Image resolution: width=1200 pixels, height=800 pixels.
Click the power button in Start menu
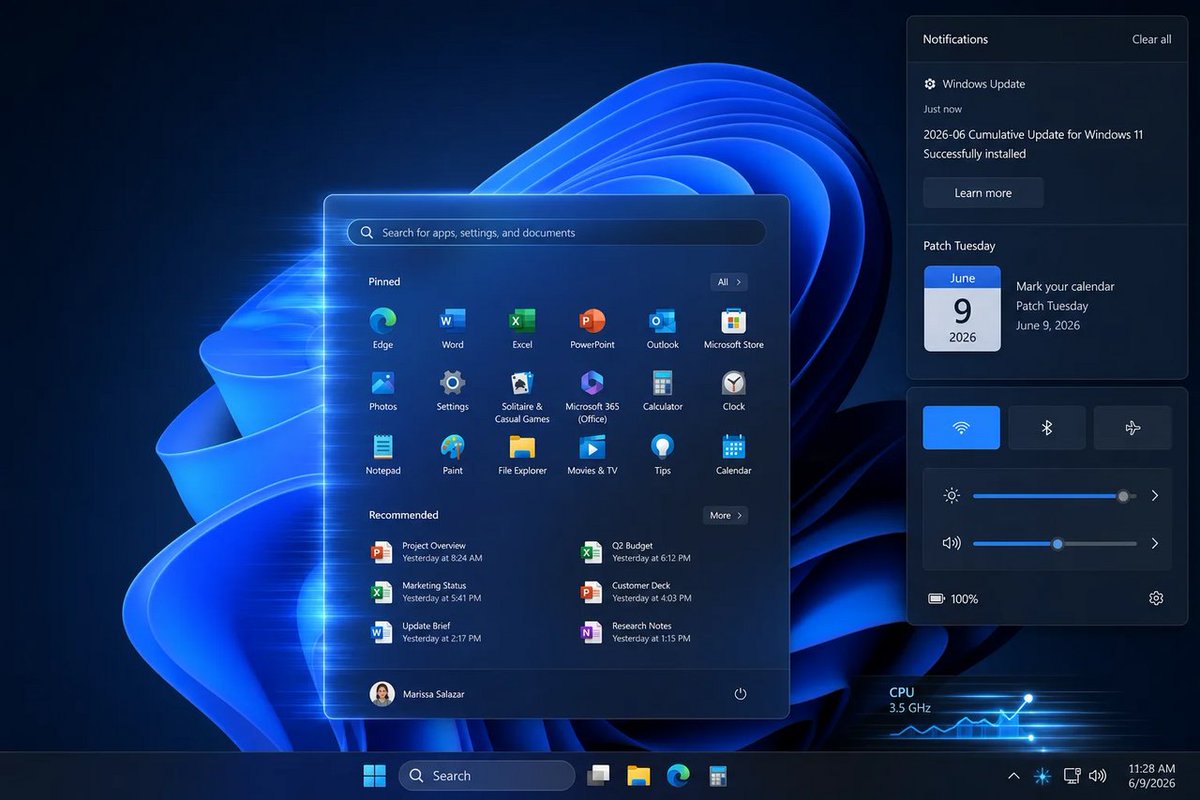(x=740, y=693)
